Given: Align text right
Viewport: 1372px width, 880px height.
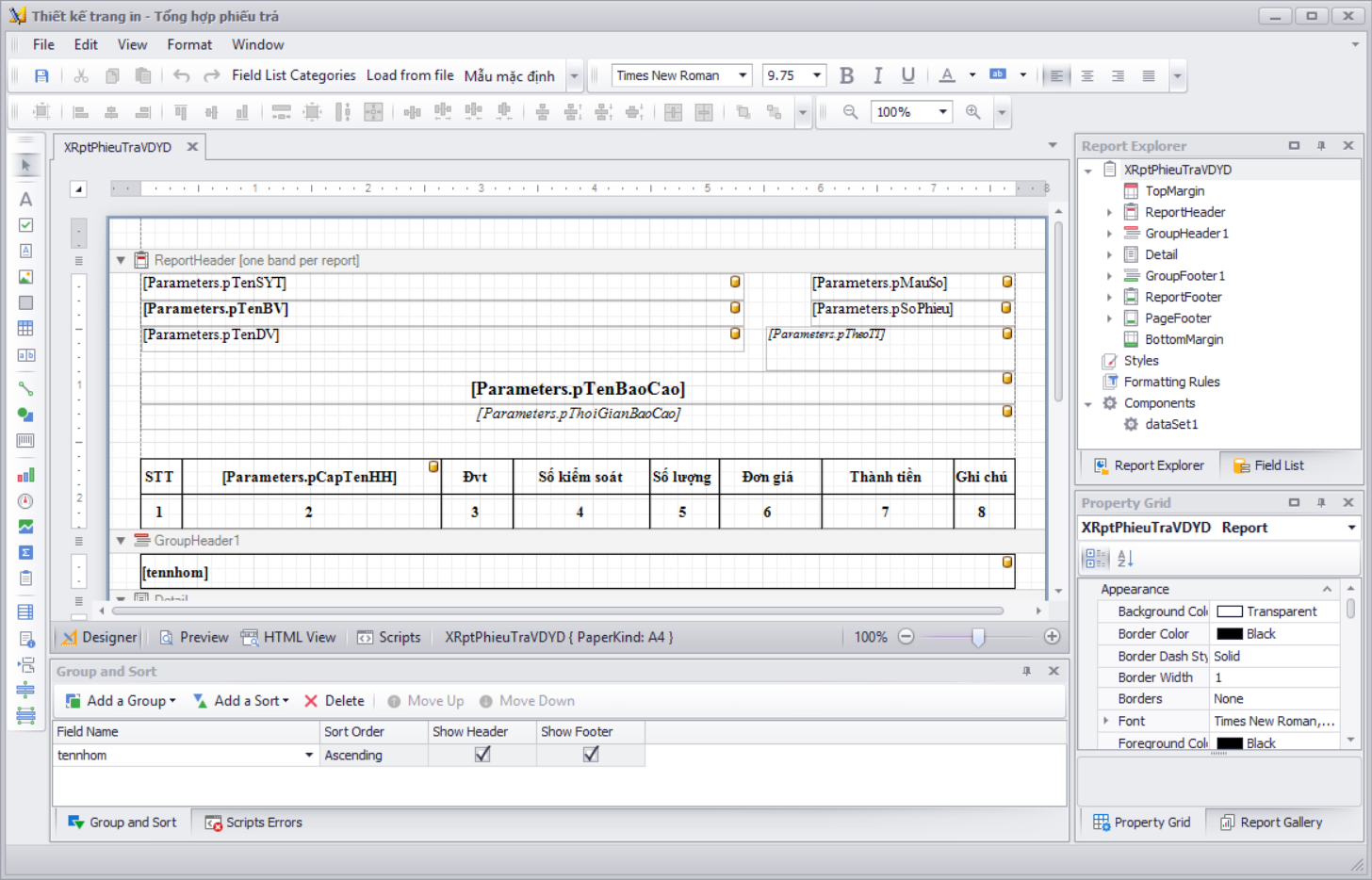Looking at the screenshot, I should [1118, 75].
